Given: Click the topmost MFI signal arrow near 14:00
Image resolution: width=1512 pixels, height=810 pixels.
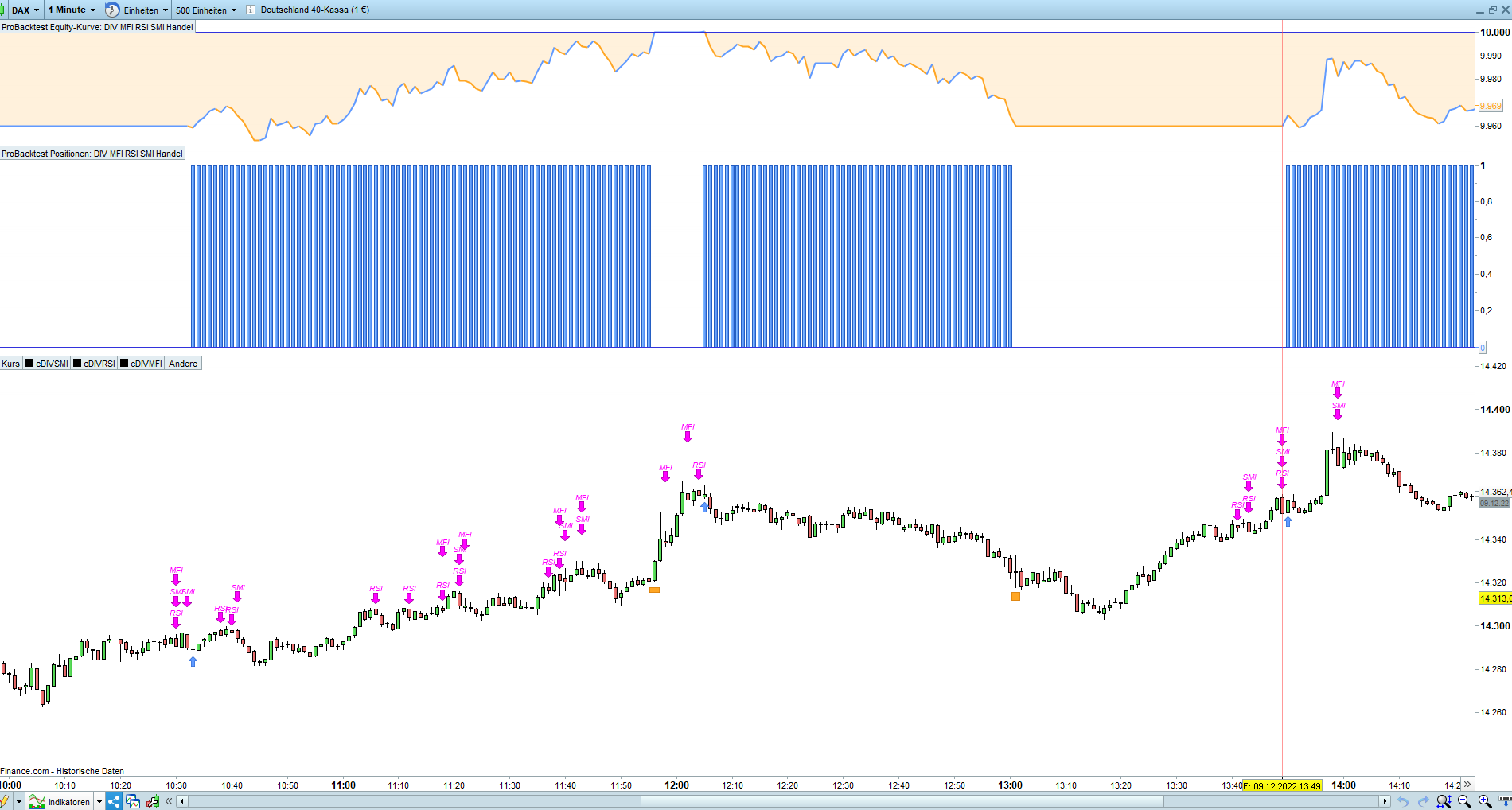Looking at the screenshot, I should pyautogui.click(x=1338, y=392).
